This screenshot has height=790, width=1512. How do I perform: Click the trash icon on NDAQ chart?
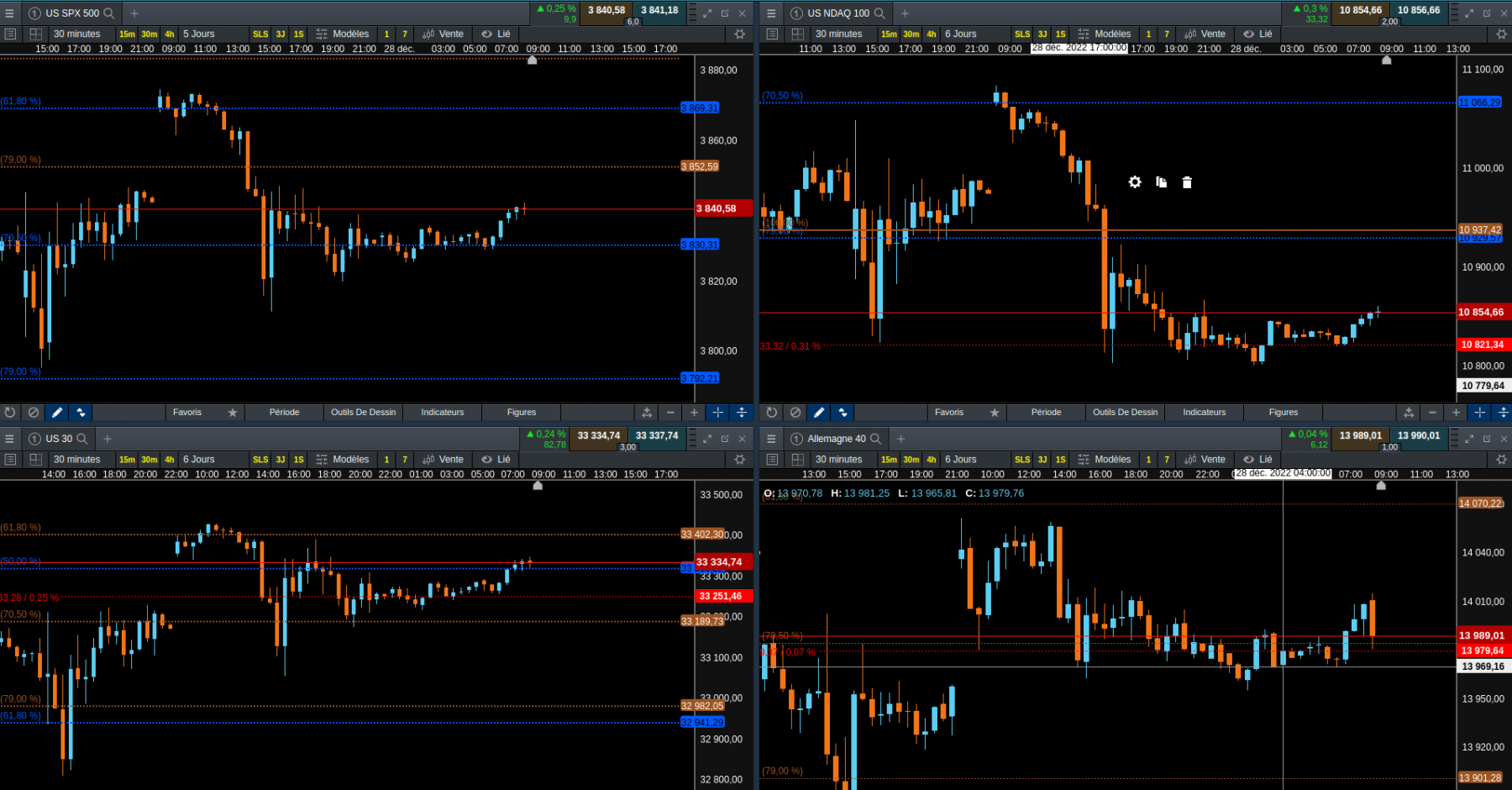1187,182
